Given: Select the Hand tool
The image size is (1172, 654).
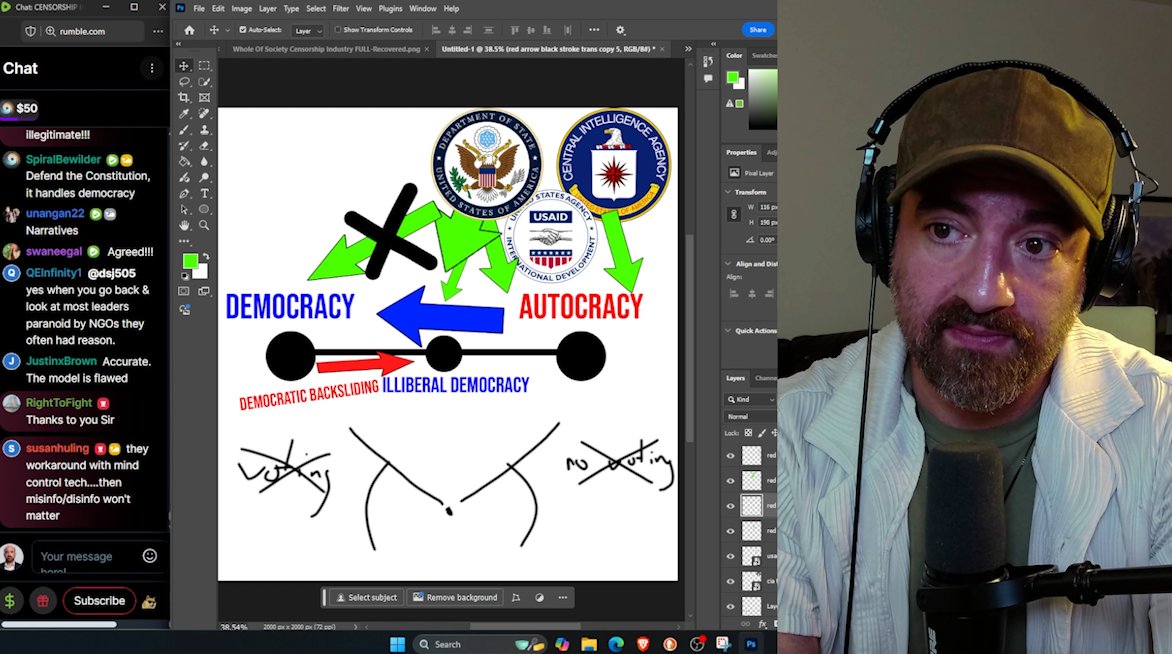Looking at the screenshot, I should coord(184,225).
